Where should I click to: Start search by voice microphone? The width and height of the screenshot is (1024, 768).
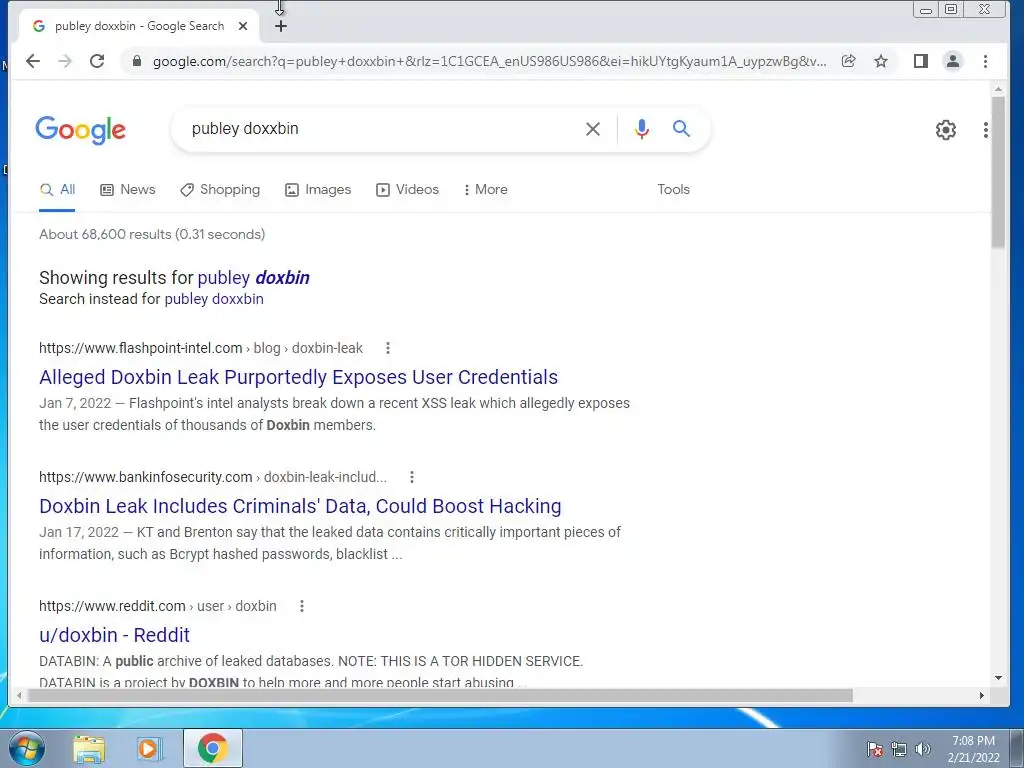tap(642, 129)
